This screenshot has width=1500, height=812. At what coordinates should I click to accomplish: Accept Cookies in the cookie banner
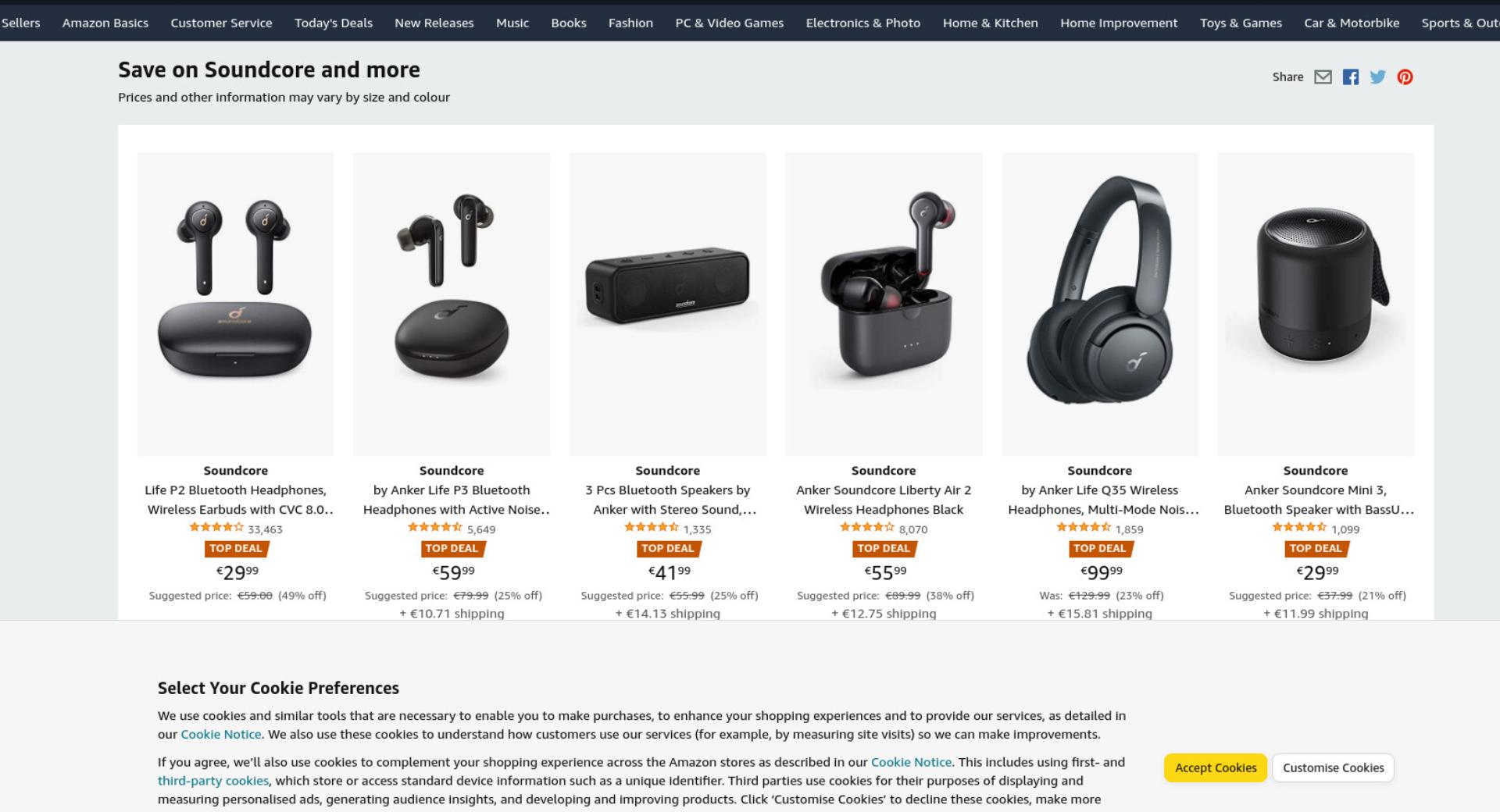(x=1216, y=767)
